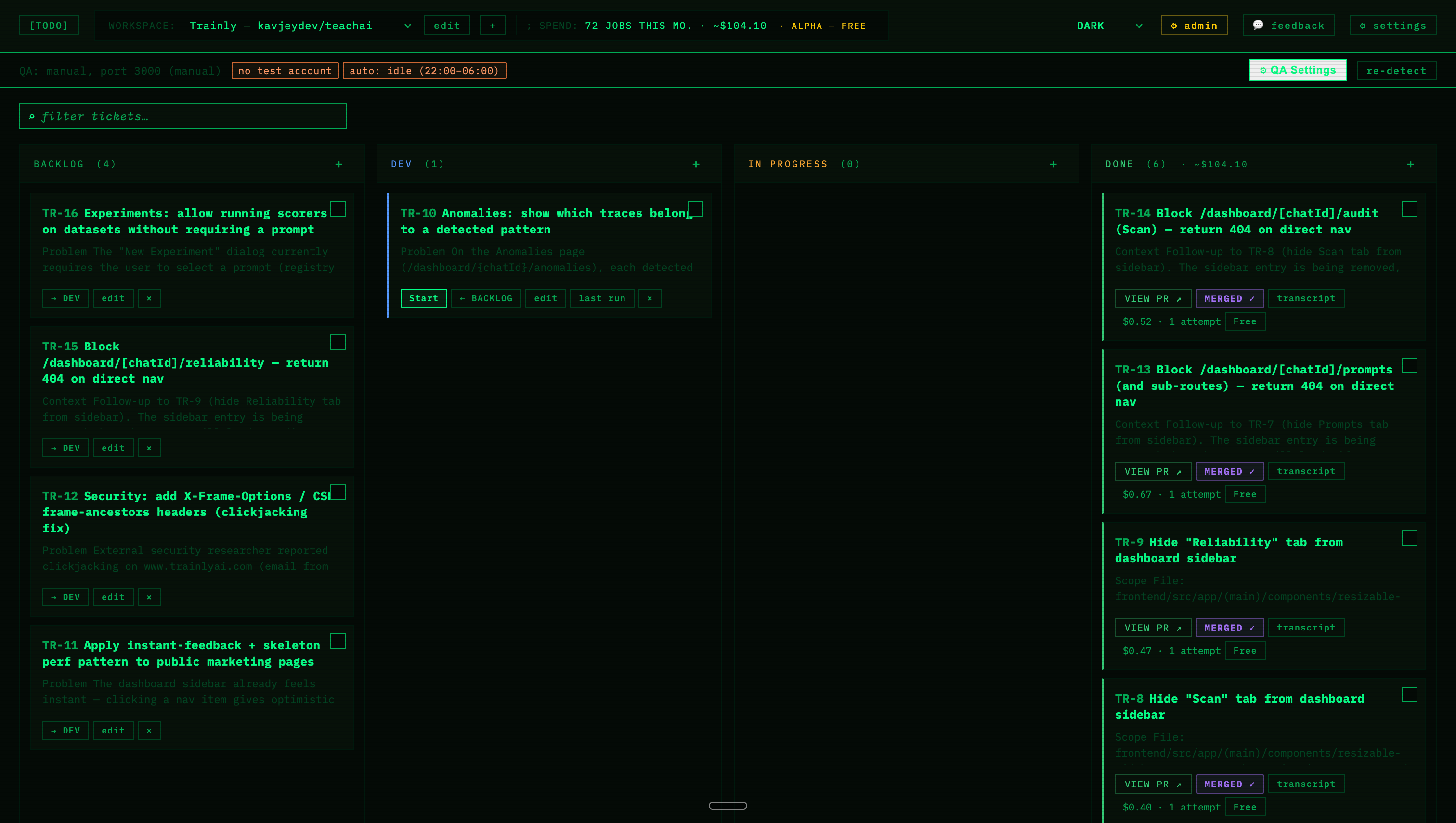Edit ticket TR-12
The image size is (1456, 823).
(114, 597)
